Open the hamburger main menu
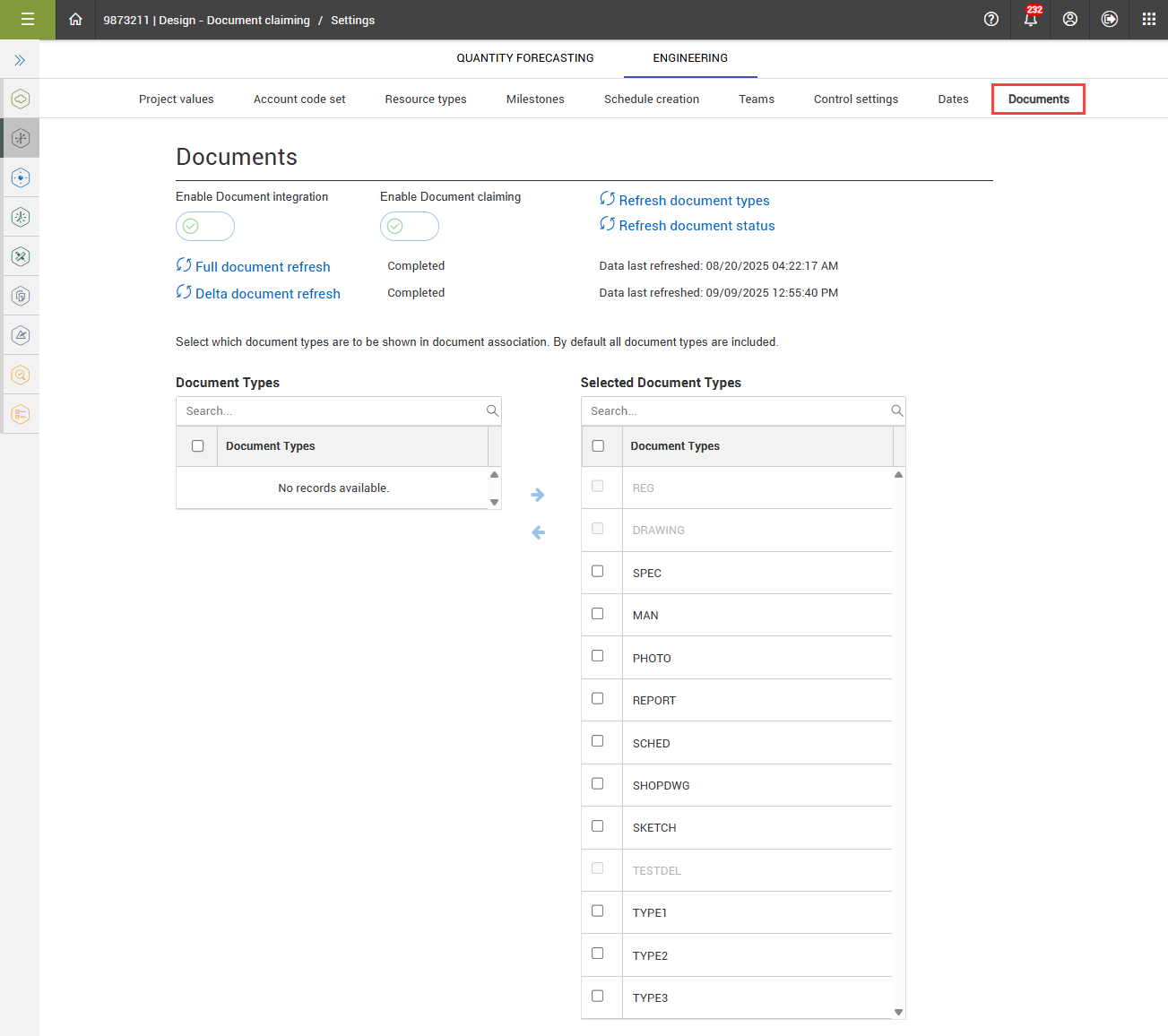The height and width of the screenshot is (1036, 1168). [27, 20]
